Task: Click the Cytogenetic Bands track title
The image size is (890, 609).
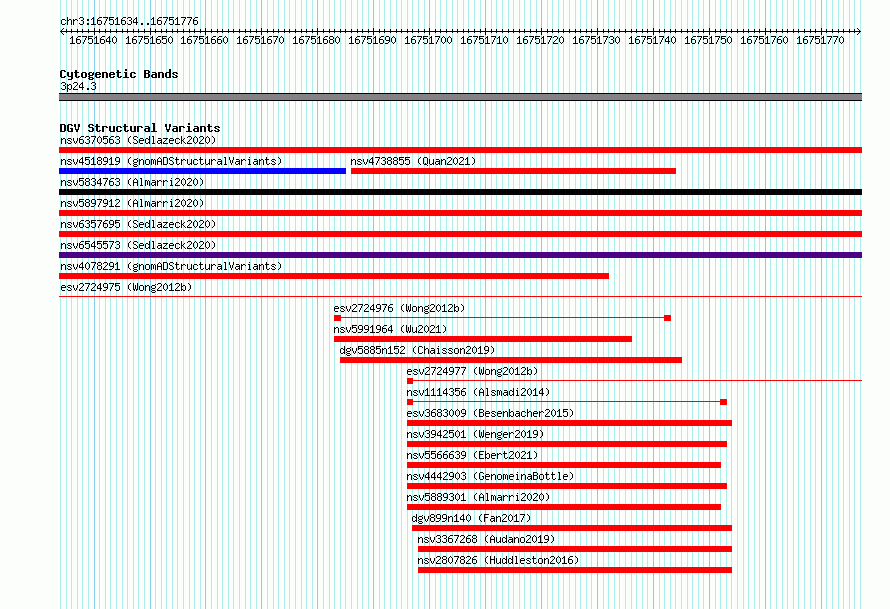Action: click(x=119, y=74)
